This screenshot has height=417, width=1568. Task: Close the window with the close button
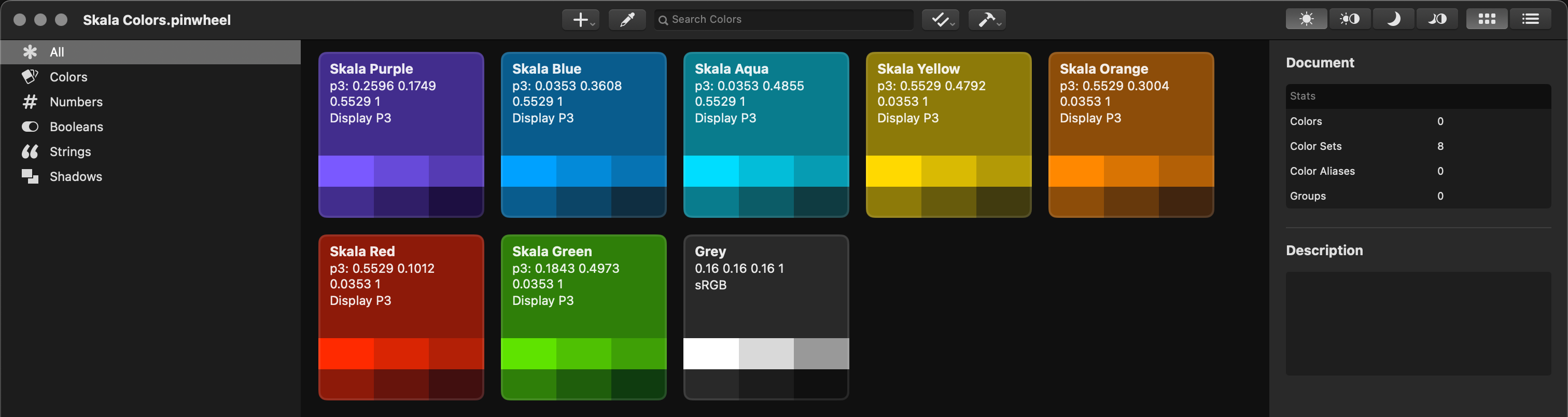[x=20, y=20]
